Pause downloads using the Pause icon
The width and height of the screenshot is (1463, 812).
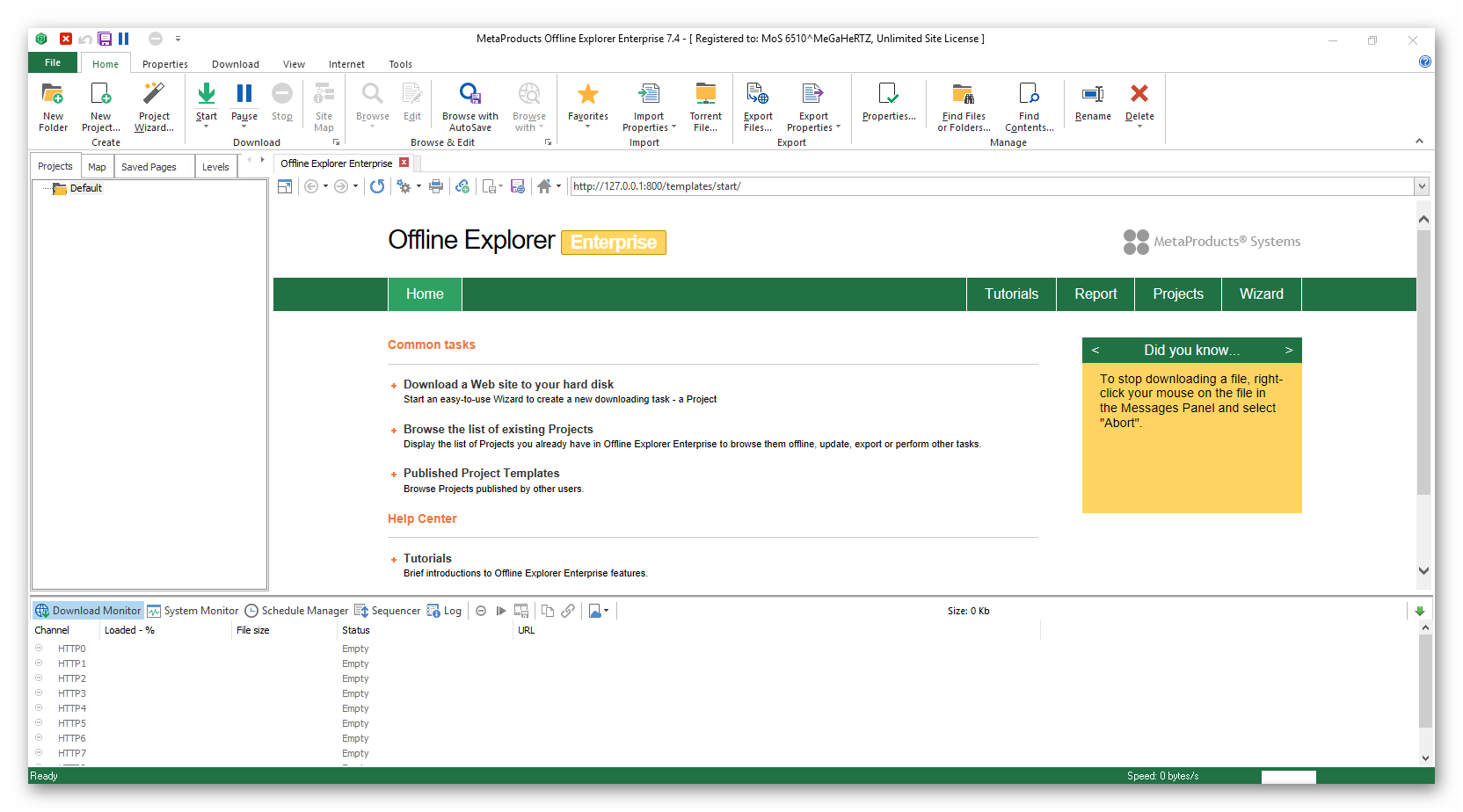(x=244, y=93)
